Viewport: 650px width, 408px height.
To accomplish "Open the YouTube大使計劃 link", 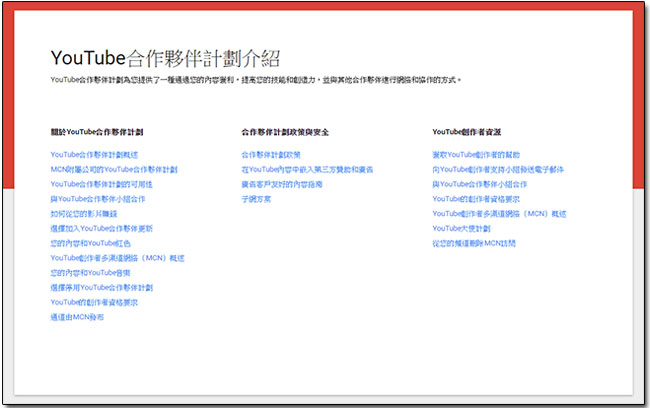I will (461, 228).
